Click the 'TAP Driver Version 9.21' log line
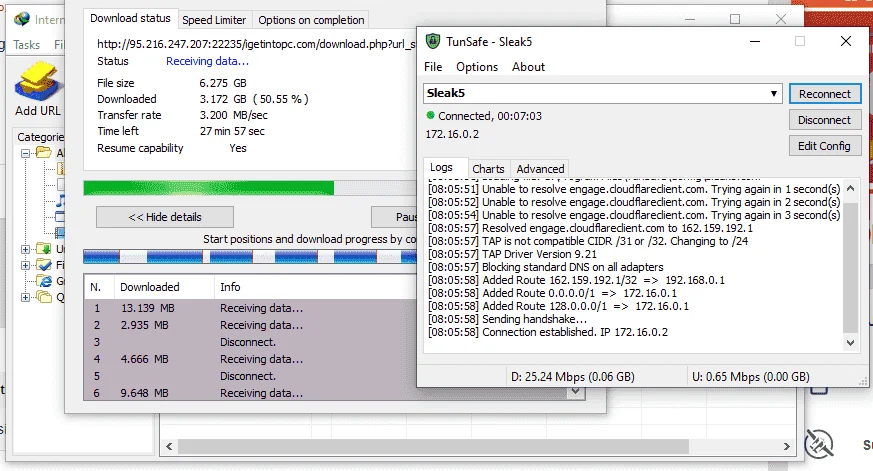The height and width of the screenshot is (471, 873). tap(512, 254)
